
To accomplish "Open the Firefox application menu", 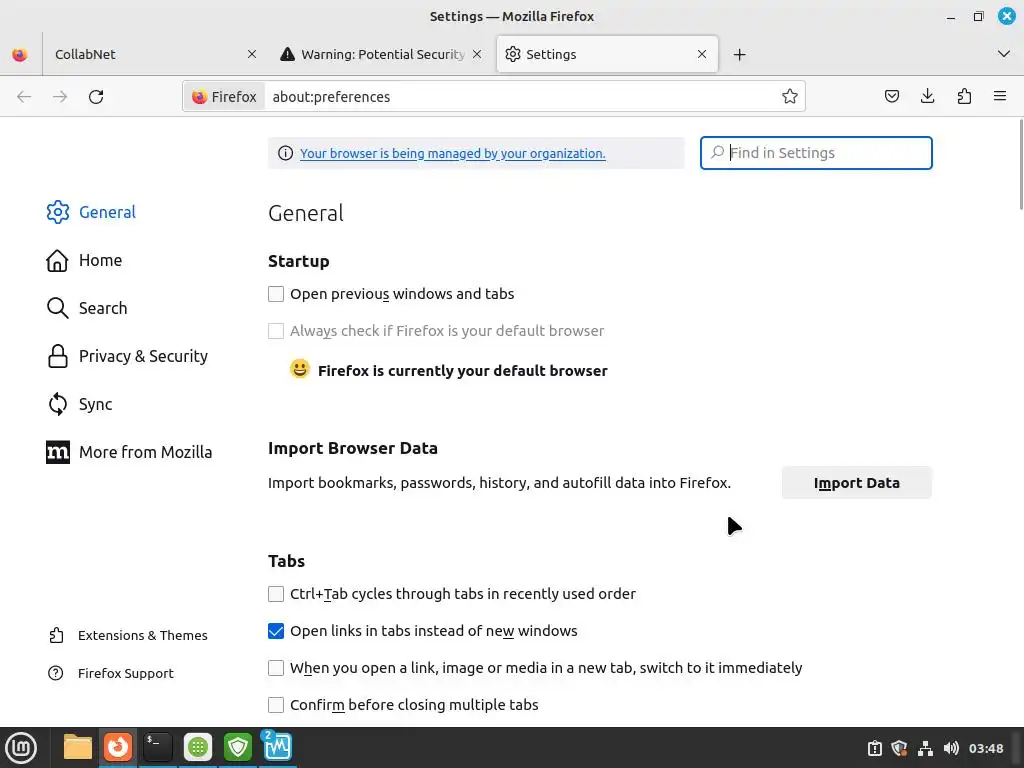I will [1000, 97].
